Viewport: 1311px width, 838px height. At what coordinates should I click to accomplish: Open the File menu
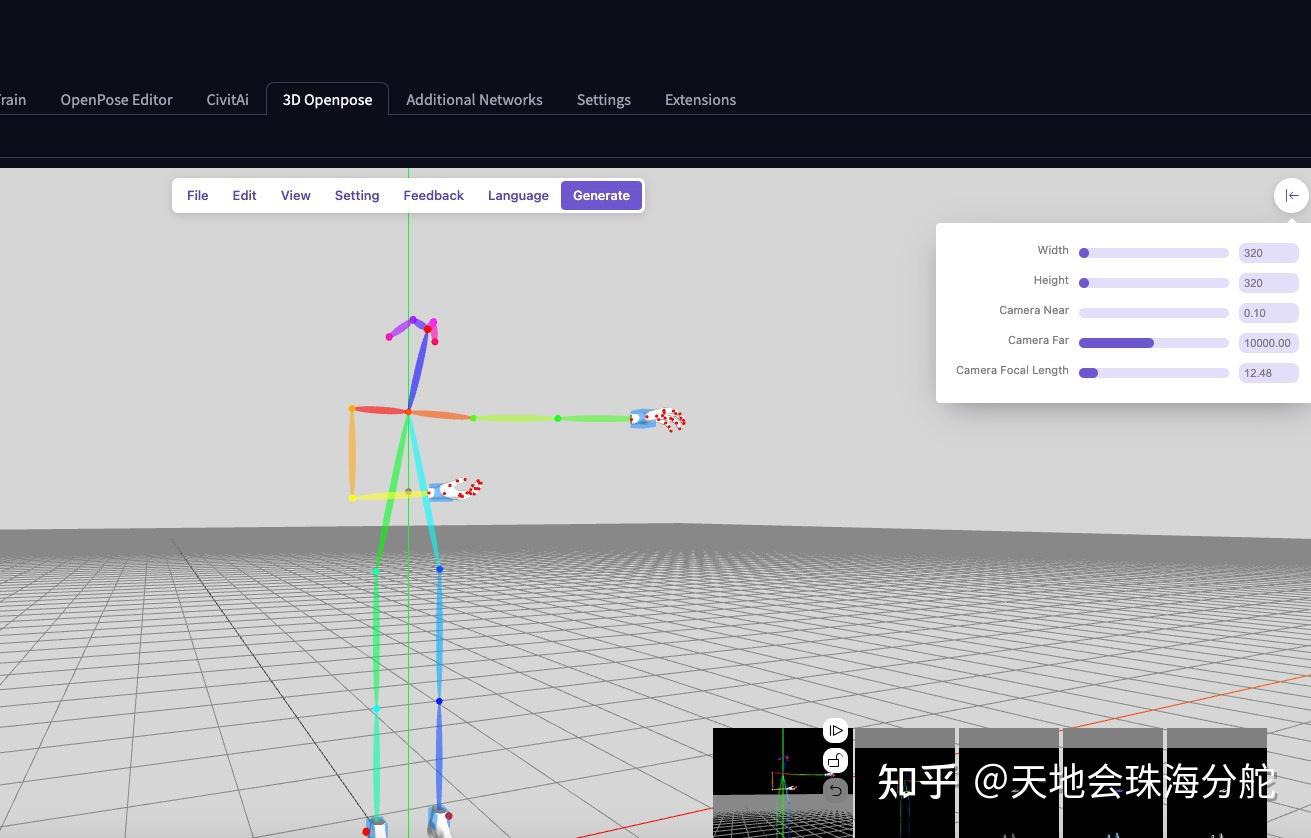tap(197, 195)
